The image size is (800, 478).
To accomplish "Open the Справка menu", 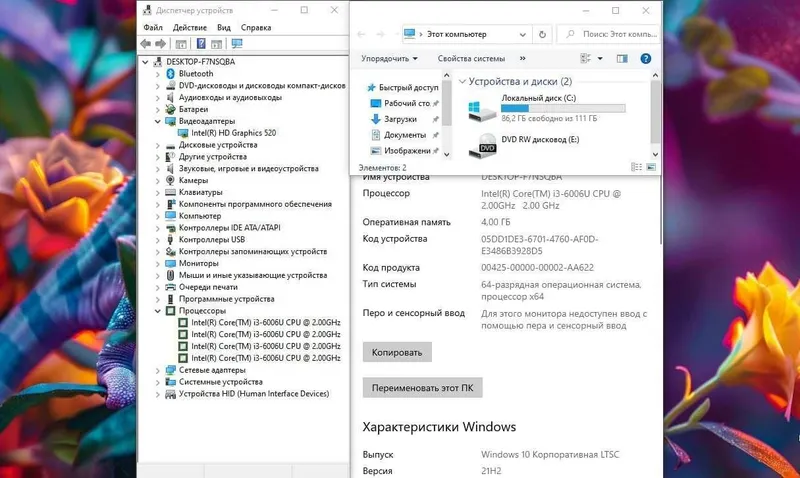I will tap(256, 28).
